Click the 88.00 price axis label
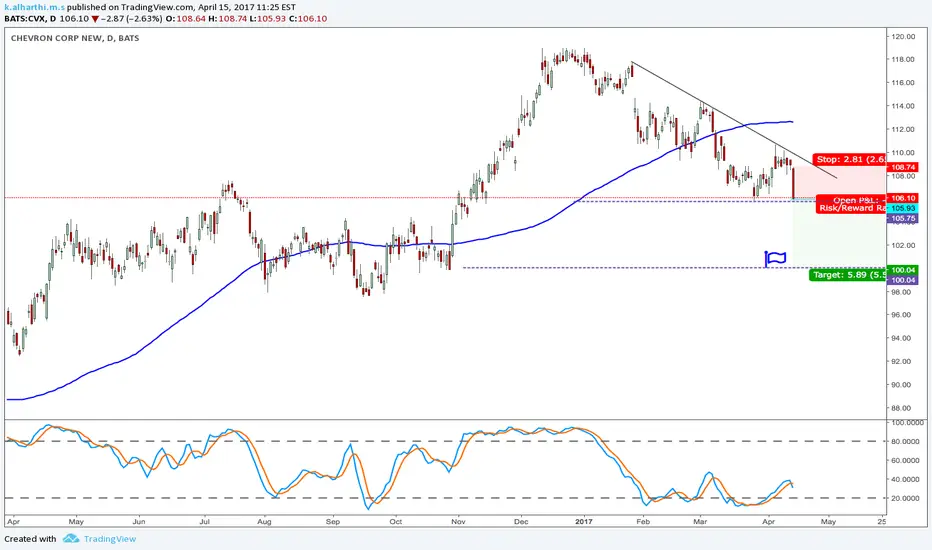 click(x=901, y=408)
